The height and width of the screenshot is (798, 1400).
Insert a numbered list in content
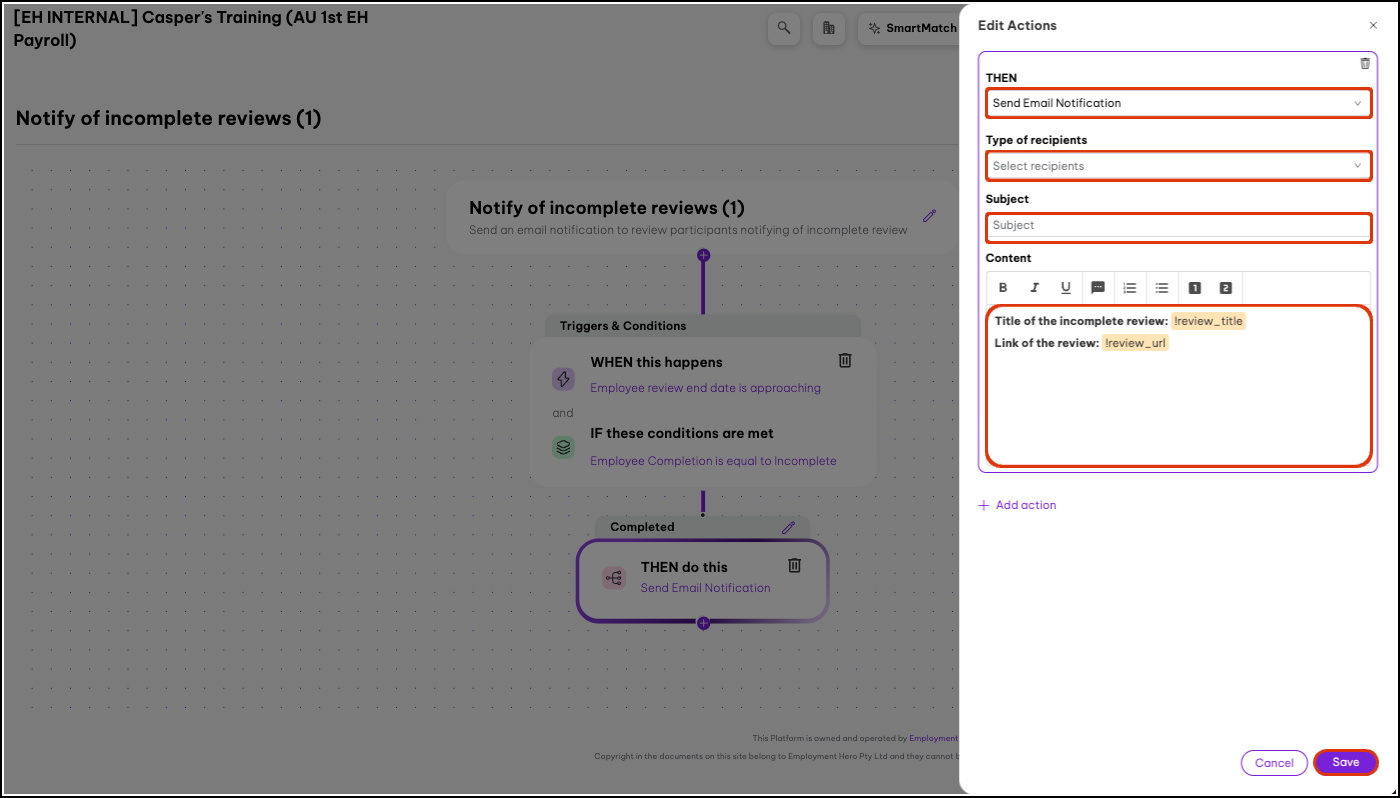[1130, 288]
